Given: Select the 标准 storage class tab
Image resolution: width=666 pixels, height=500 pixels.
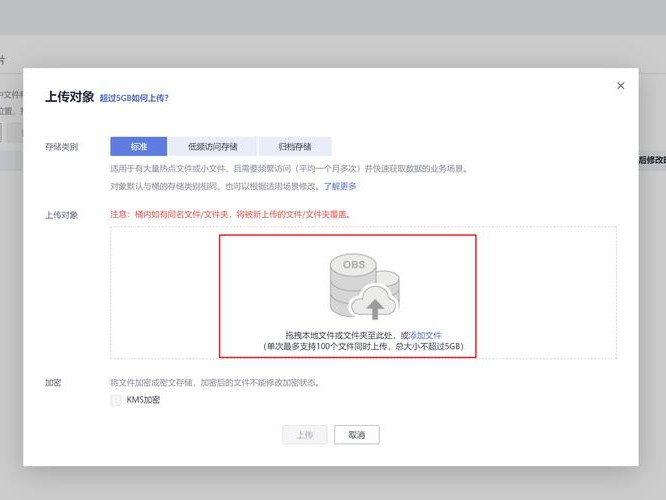Looking at the screenshot, I should [138, 147].
